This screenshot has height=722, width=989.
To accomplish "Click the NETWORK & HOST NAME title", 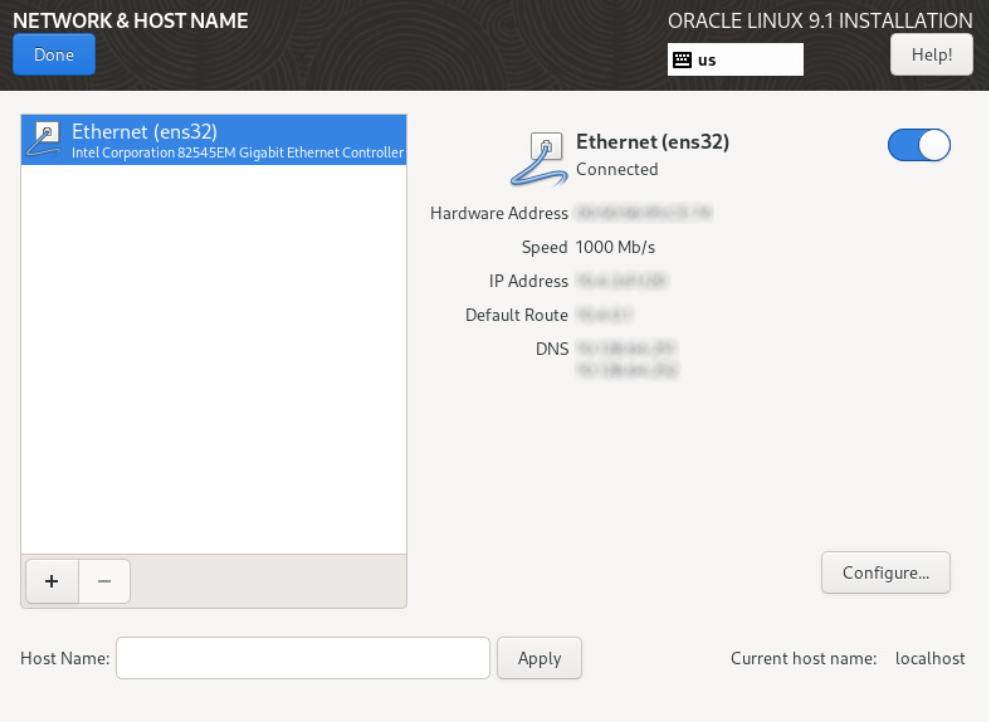I will (x=130, y=20).
